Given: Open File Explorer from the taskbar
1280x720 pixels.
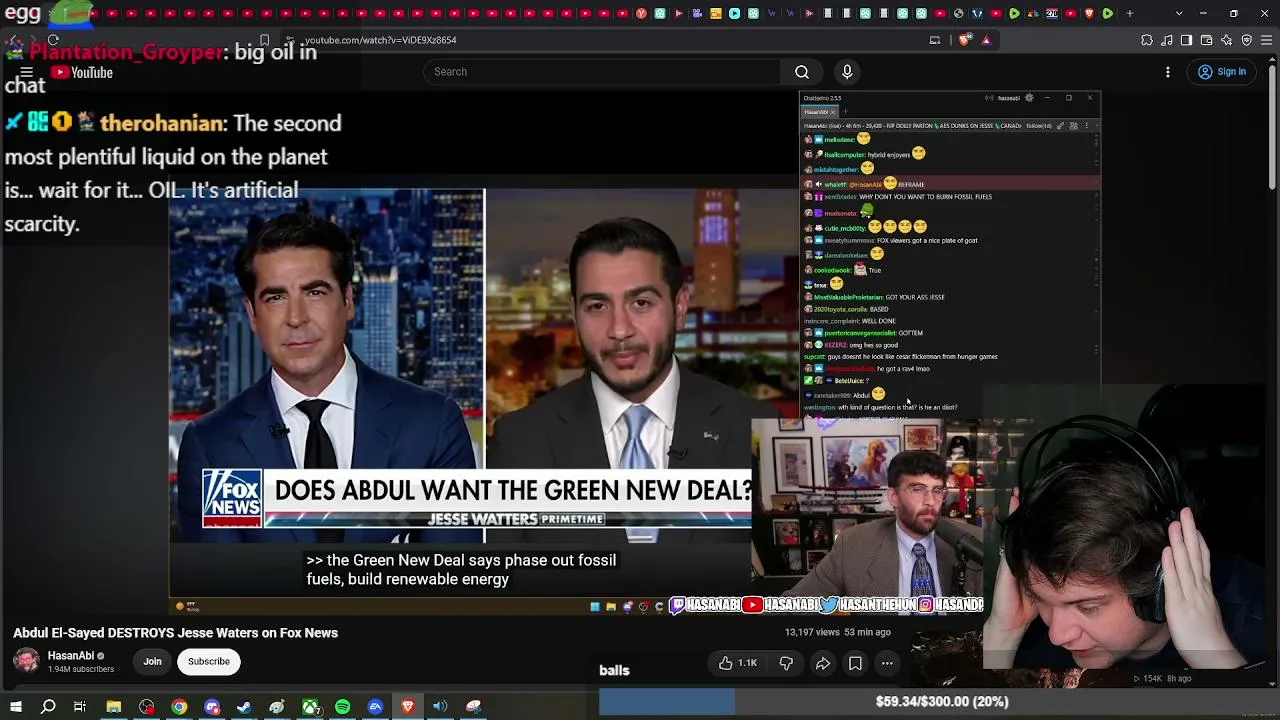Looking at the screenshot, I should click(114, 707).
